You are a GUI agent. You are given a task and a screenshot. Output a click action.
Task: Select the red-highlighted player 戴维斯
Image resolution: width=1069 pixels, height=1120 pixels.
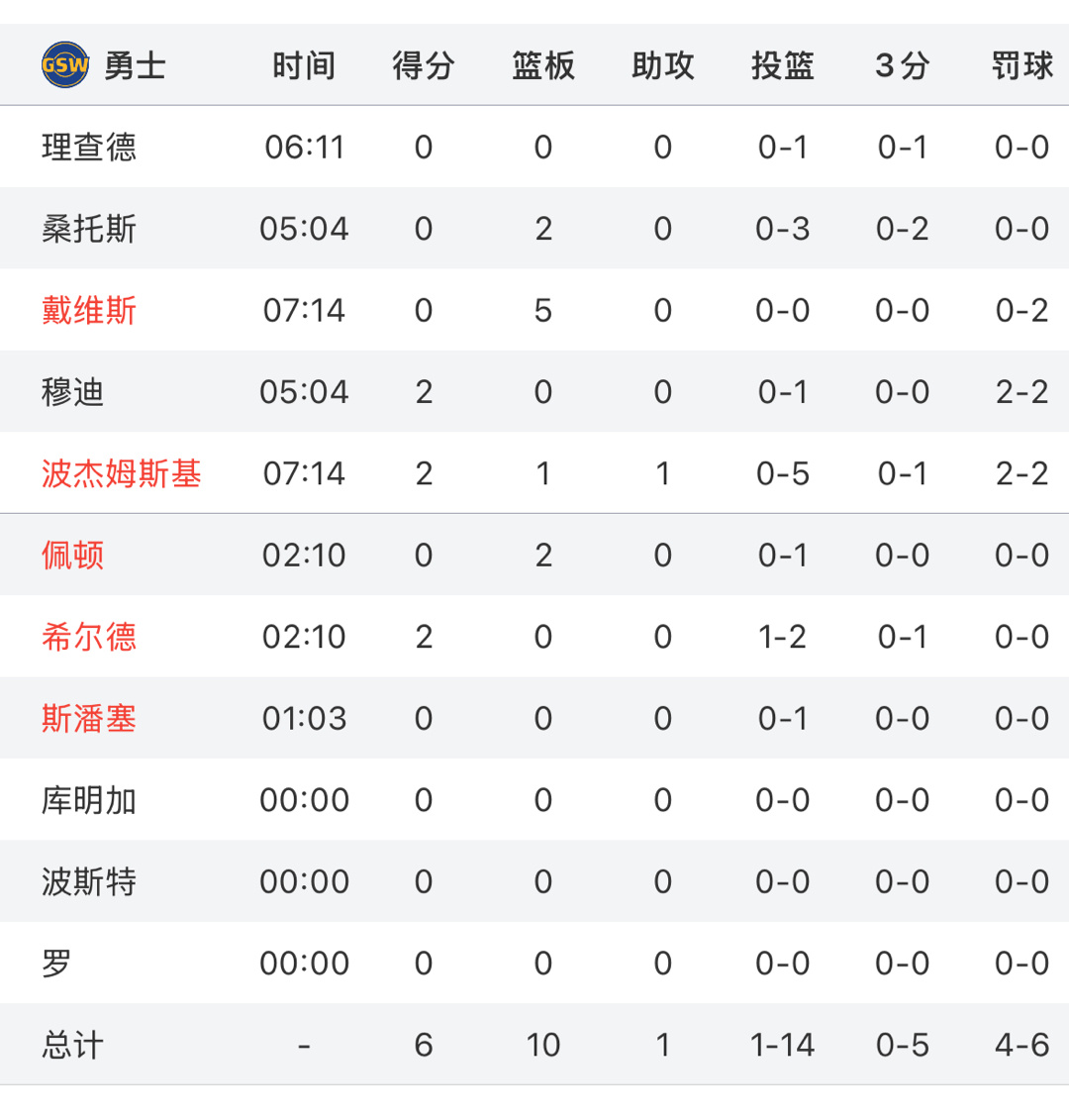point(89,311)
